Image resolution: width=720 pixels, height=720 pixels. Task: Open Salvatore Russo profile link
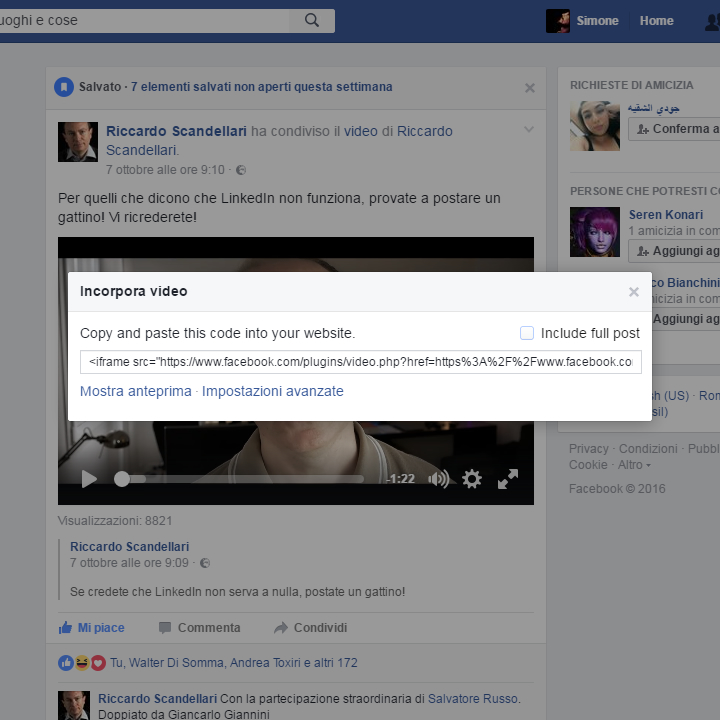472,699
